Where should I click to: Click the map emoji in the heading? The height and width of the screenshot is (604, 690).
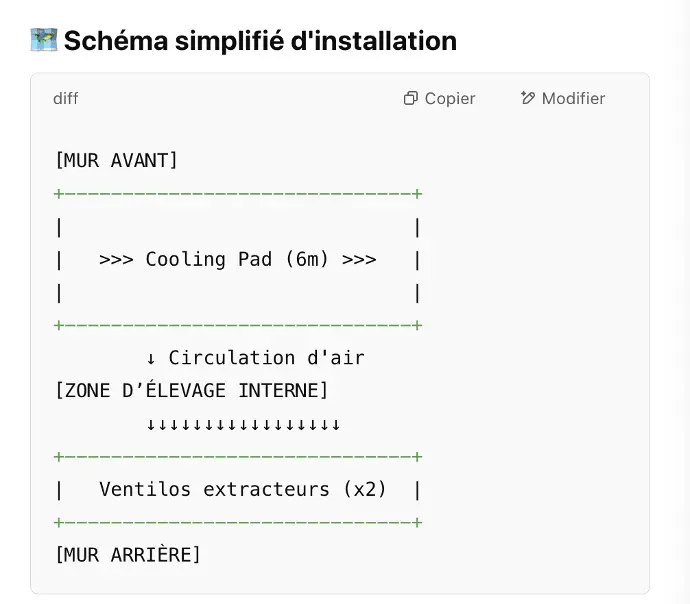pyautogui.click(x=44, y=40)
